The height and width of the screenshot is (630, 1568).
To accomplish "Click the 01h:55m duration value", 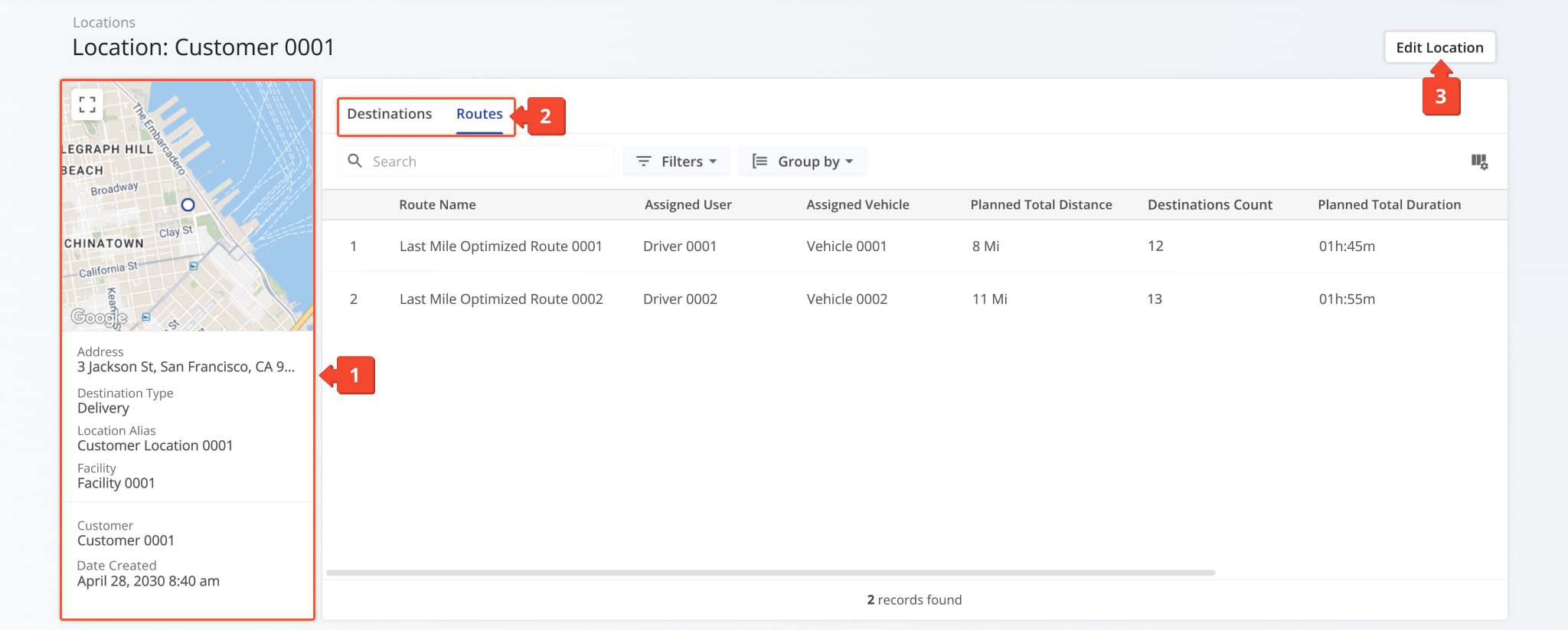I will (1347, 299).
